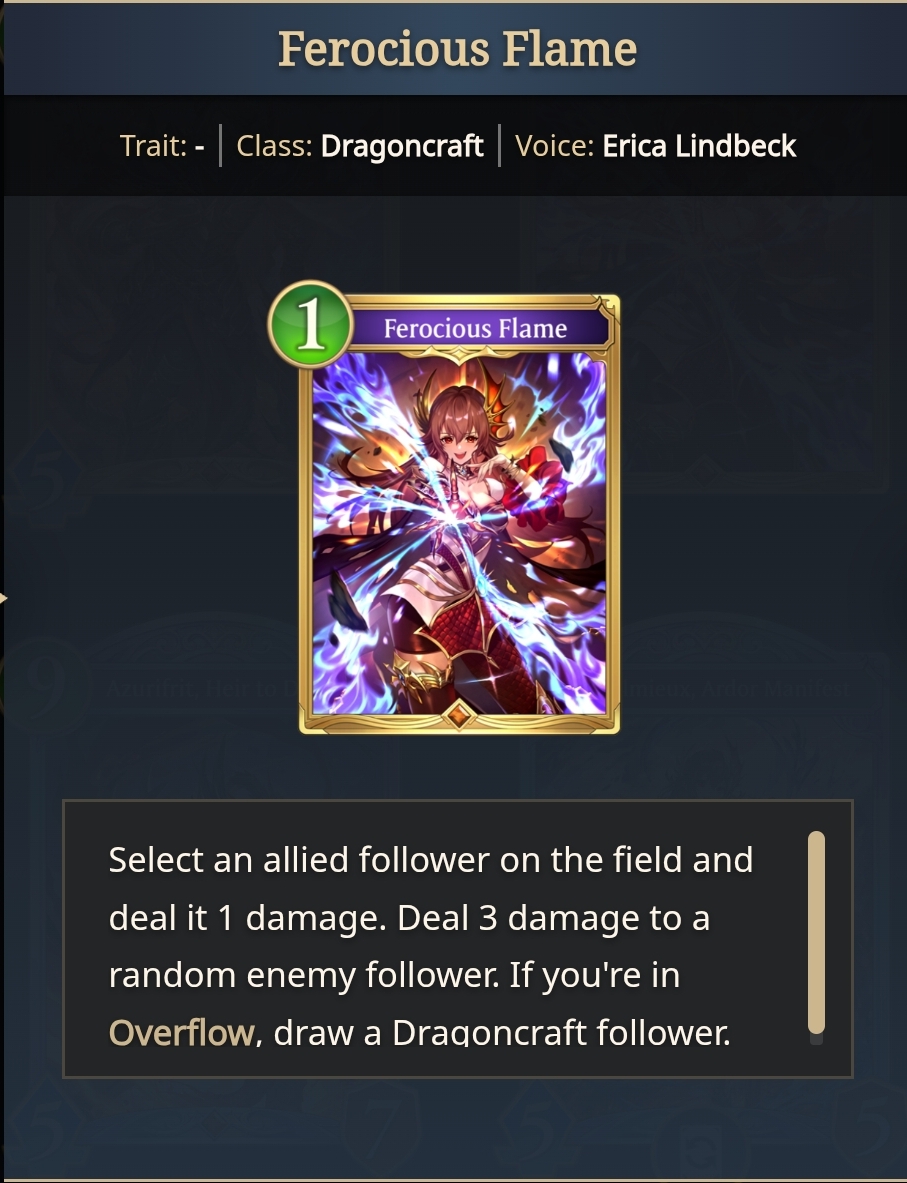
Task: Click the scrollbar track below the thumb
Action: click(816, 1040)
